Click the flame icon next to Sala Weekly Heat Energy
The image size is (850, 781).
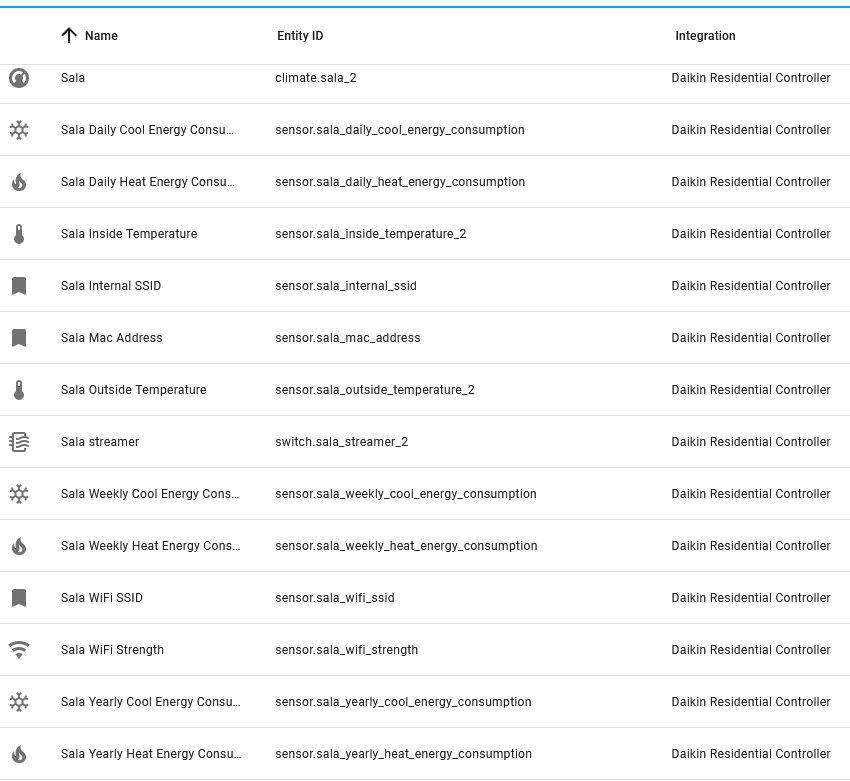point(19,545)
